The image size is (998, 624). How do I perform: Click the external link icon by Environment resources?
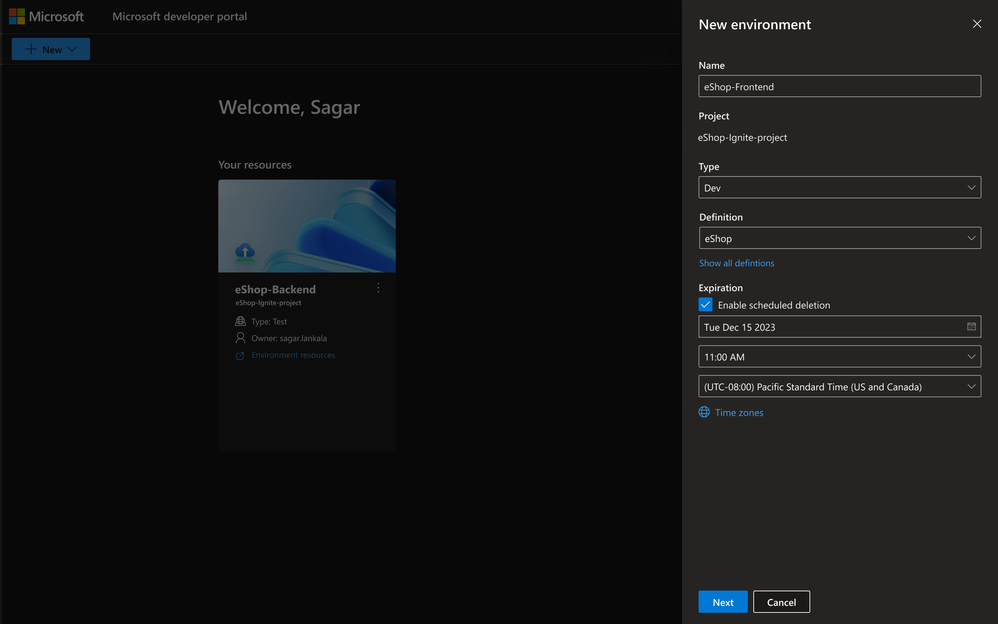coord(240,355)
